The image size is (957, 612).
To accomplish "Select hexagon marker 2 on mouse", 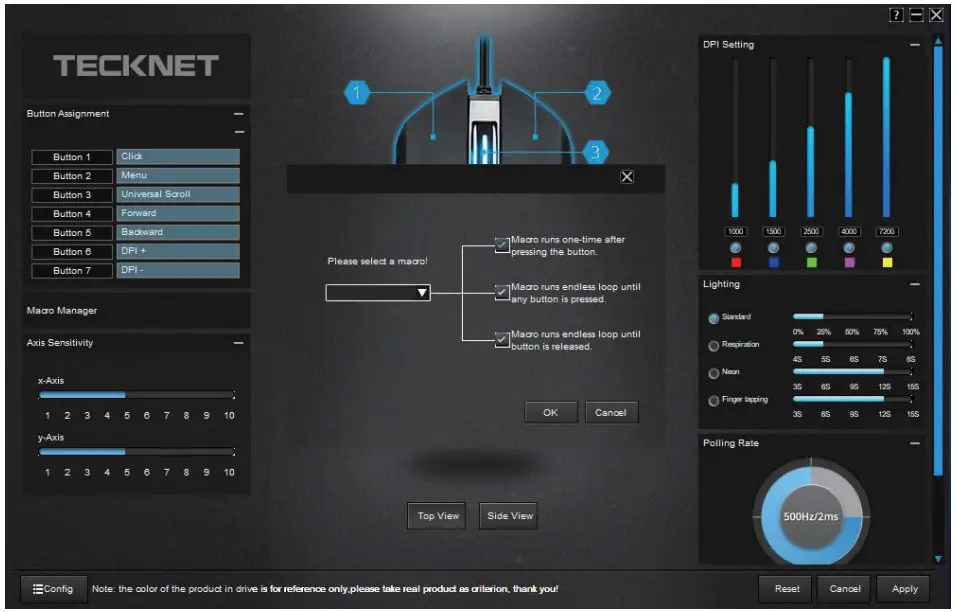I will (597, 93).
